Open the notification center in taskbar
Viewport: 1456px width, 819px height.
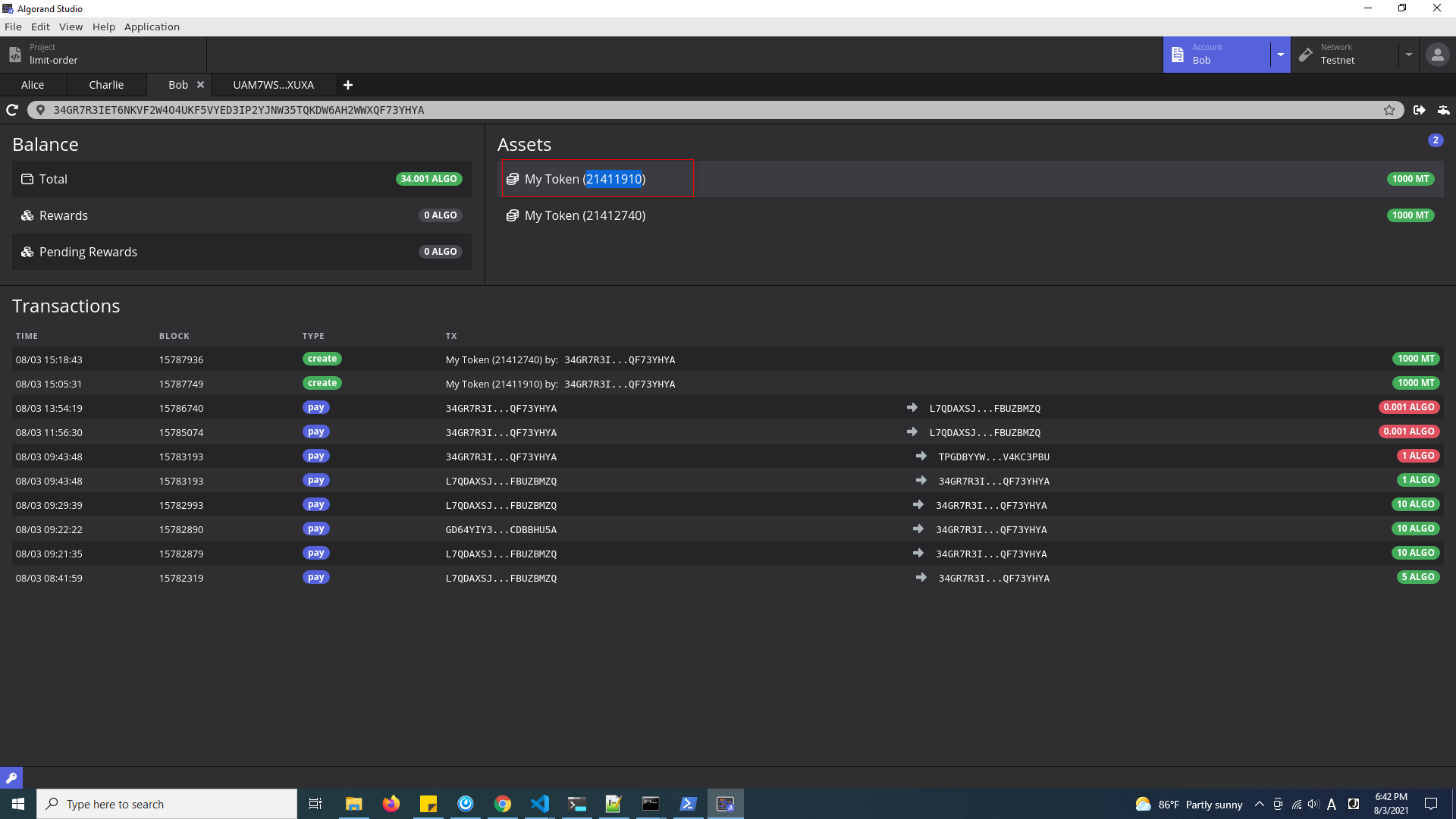tap(1431, 804)
